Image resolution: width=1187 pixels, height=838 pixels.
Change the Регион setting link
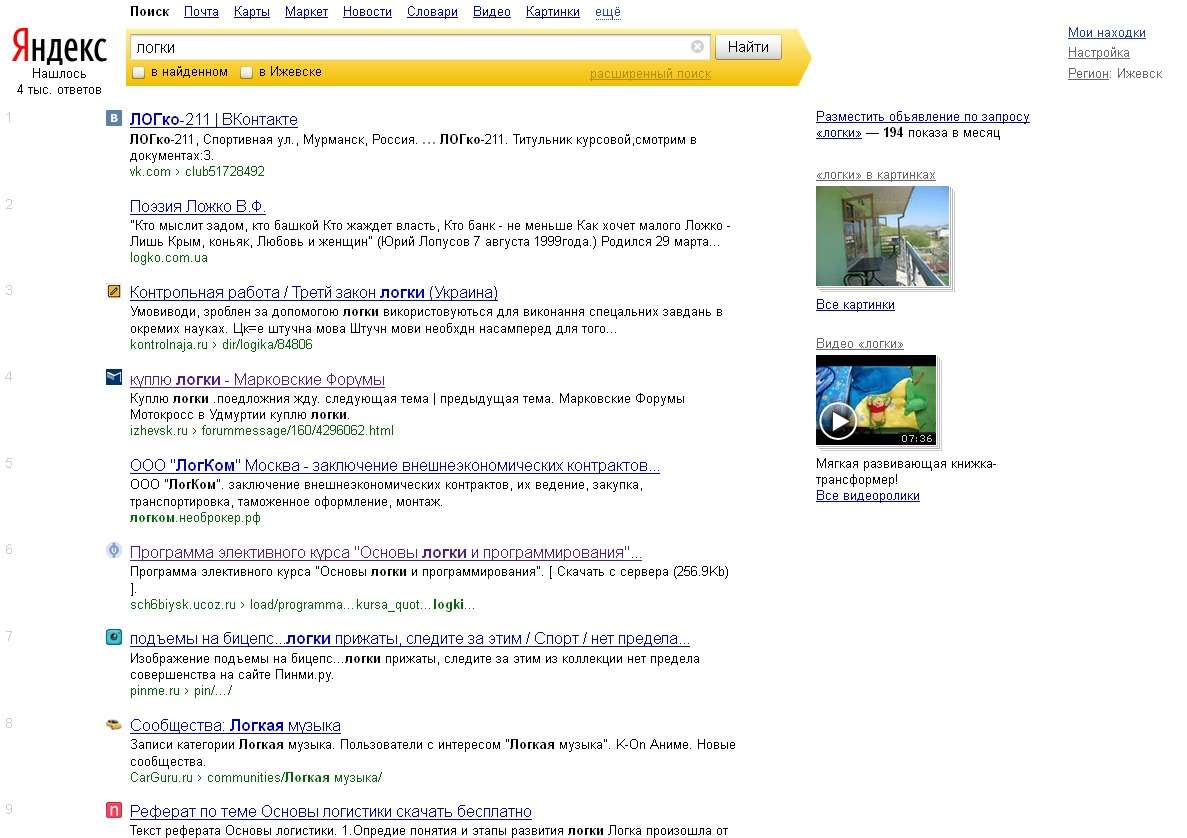[x=1088, y=73]
